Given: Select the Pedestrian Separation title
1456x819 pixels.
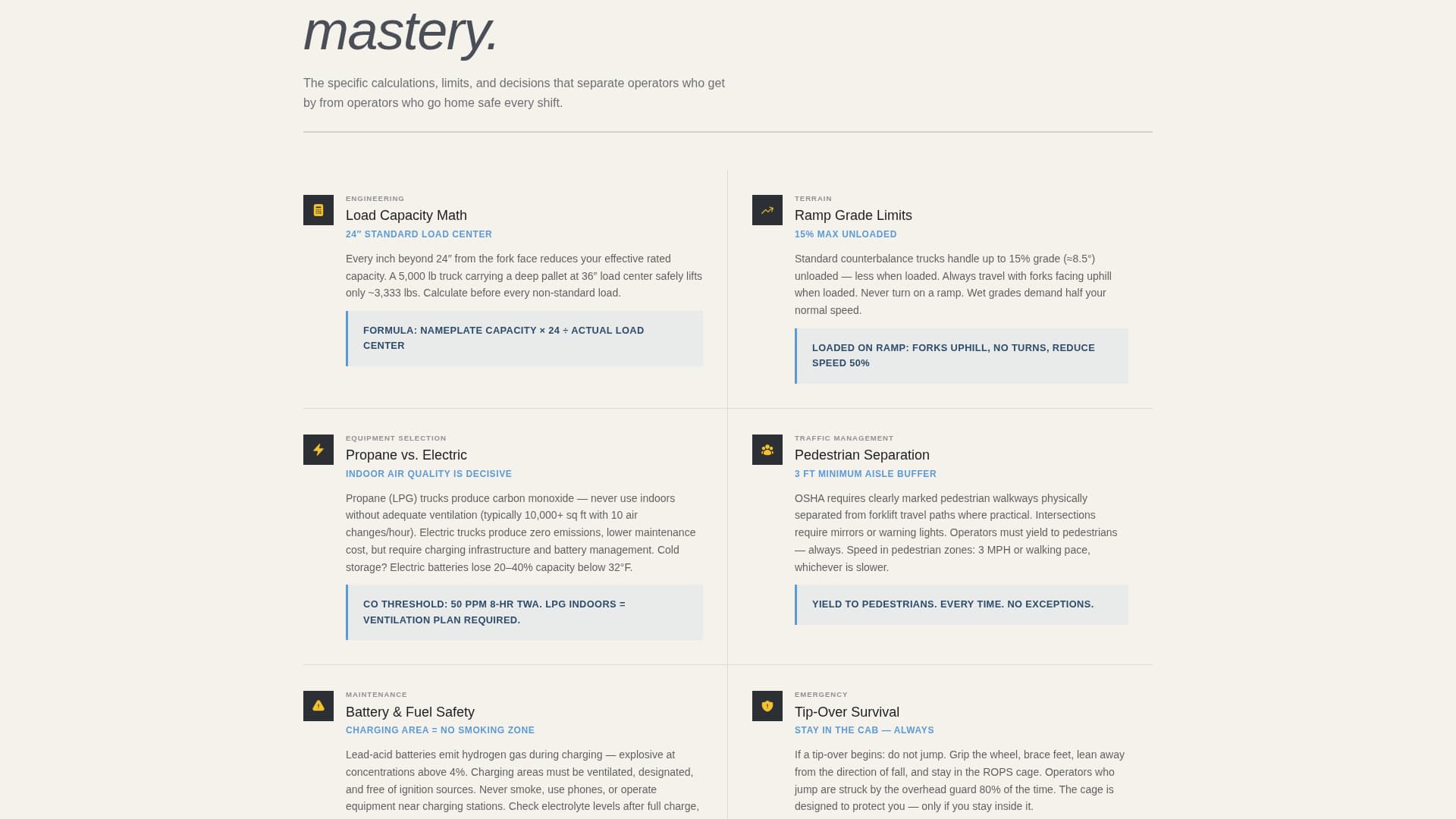Looking at the screenshot, I should [x=862, y=455].
